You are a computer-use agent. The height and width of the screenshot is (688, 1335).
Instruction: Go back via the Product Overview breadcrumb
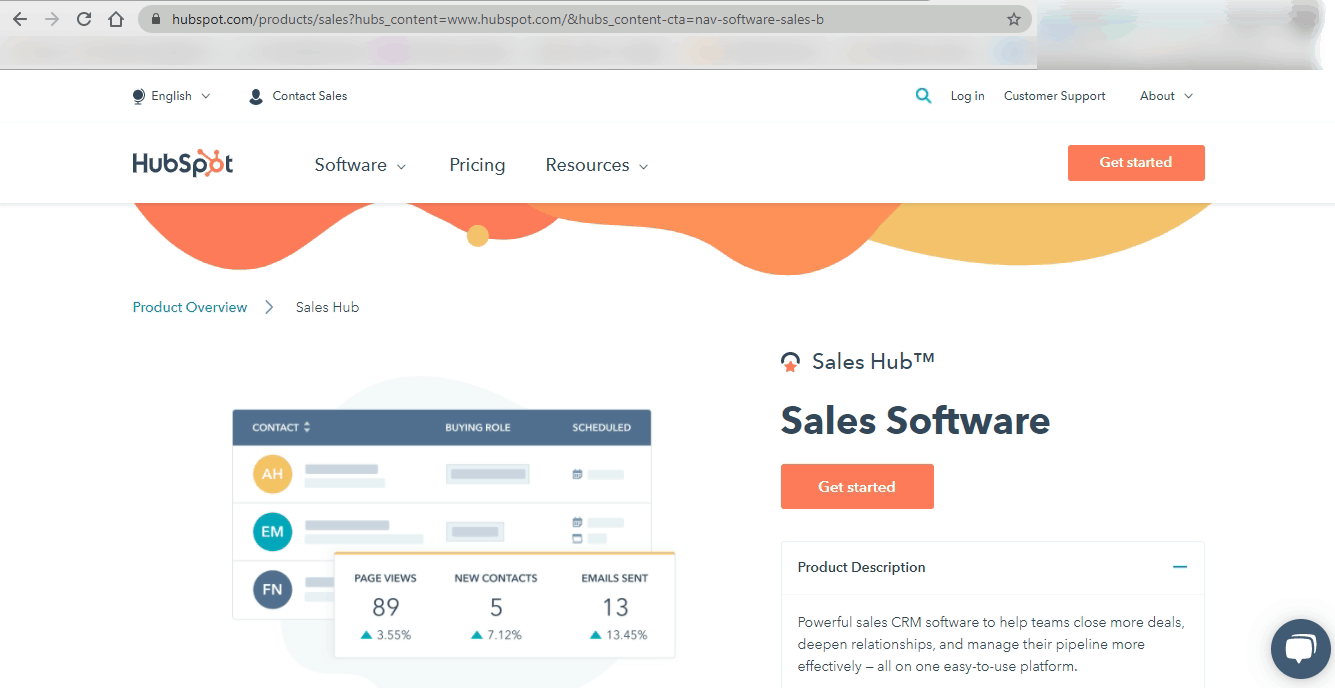click(x=189, y=306)
